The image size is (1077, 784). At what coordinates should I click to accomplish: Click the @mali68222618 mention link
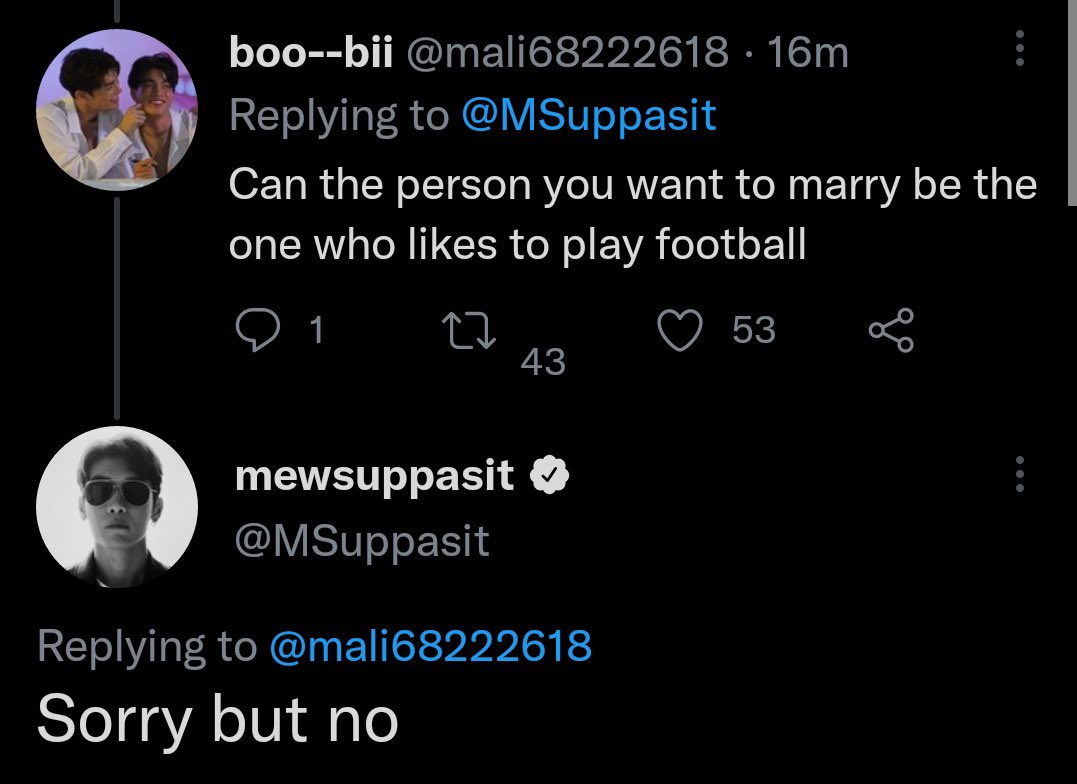(431, 646)
